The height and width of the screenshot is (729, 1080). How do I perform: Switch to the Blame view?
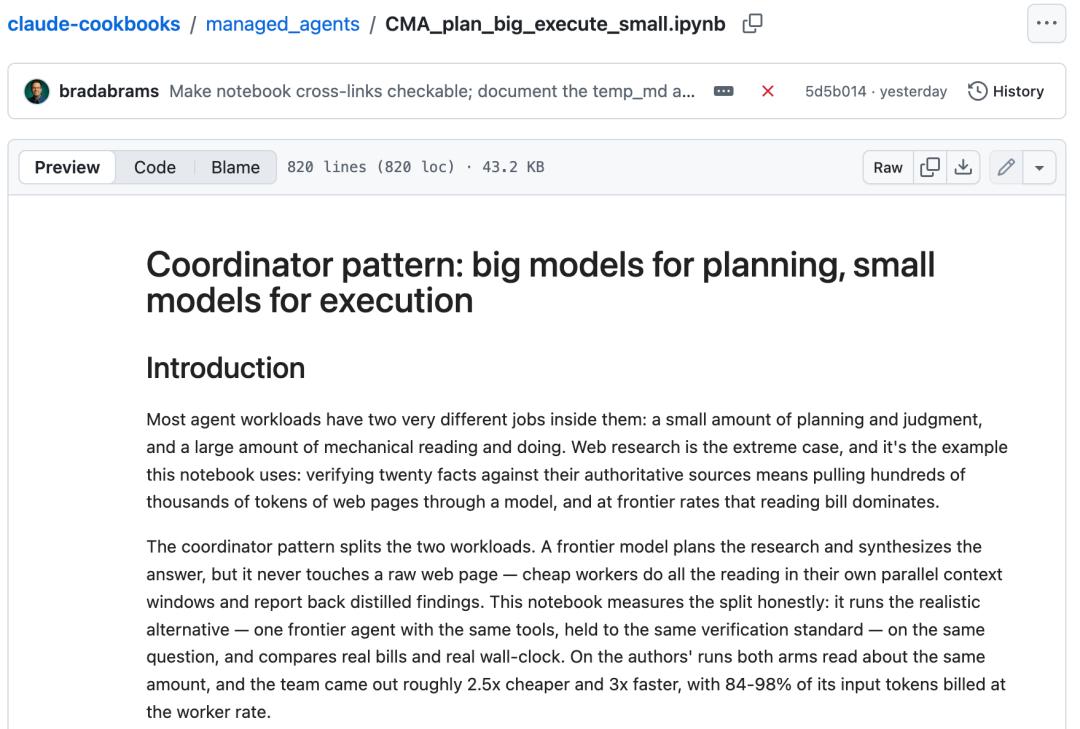coord(236,167)
